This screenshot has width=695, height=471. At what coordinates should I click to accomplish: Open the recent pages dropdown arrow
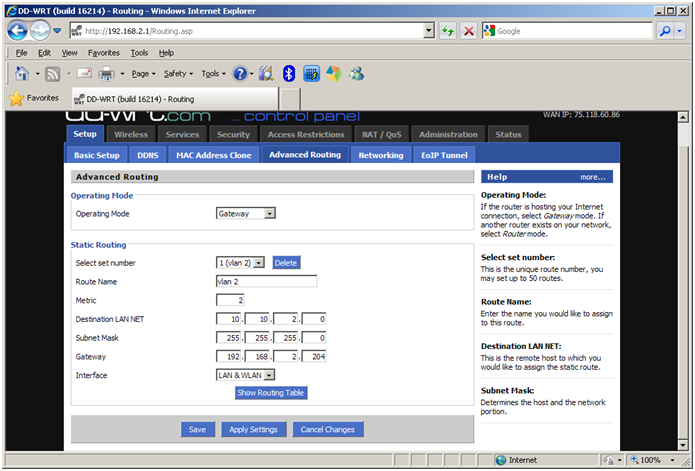[x=57, y=31]
